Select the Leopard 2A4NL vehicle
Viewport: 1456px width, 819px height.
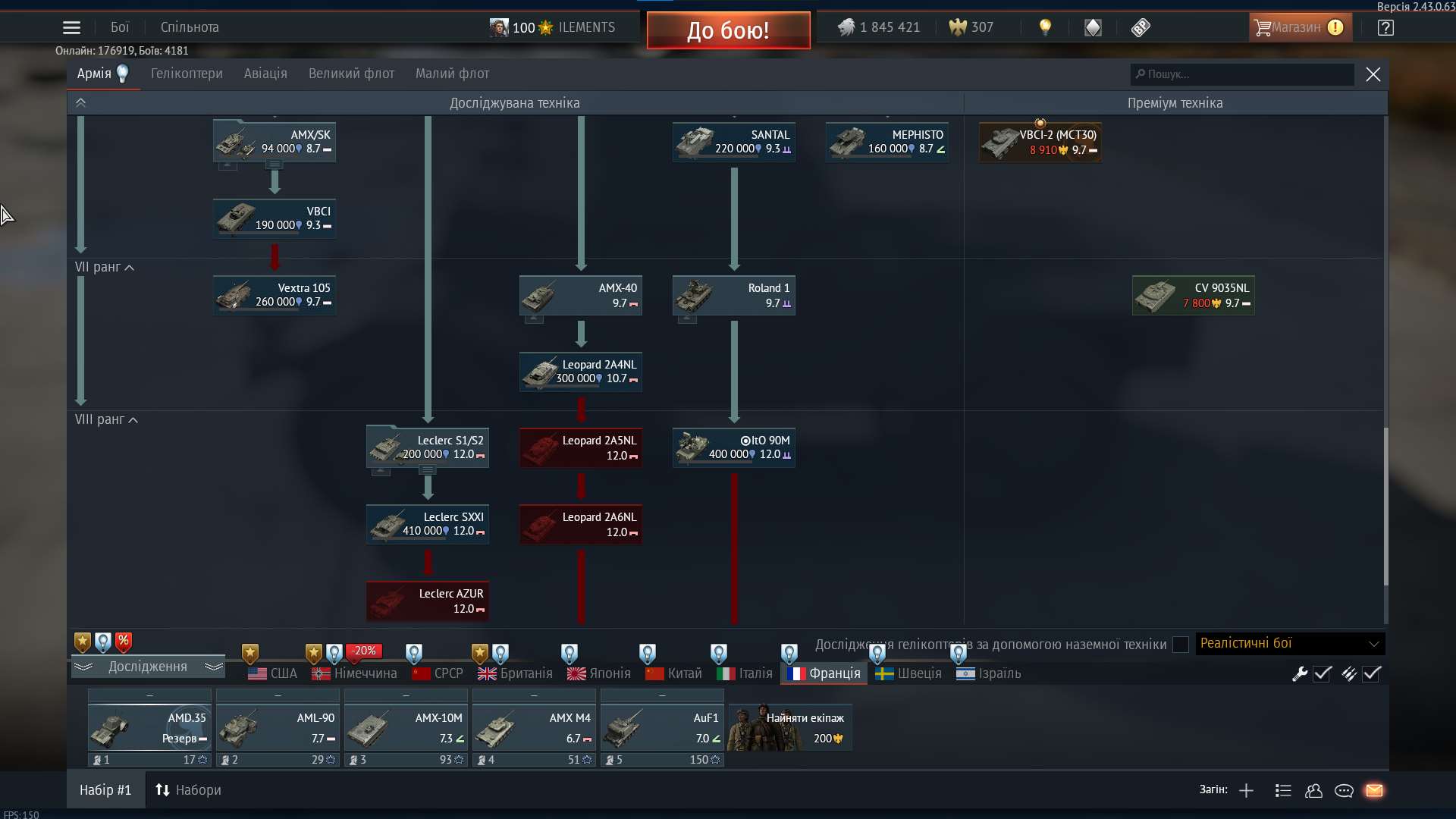coord(581,372)
